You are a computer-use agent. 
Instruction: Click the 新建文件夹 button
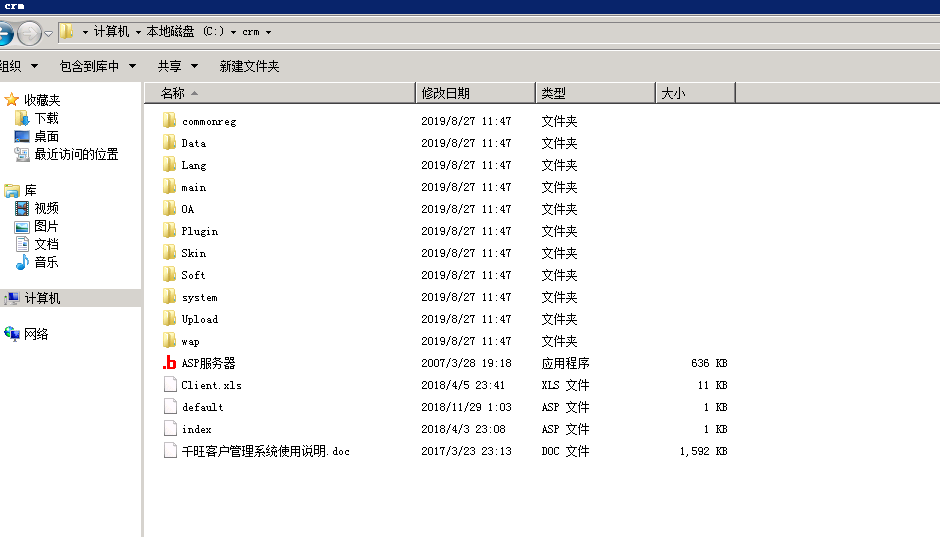(x=249, y=66)
